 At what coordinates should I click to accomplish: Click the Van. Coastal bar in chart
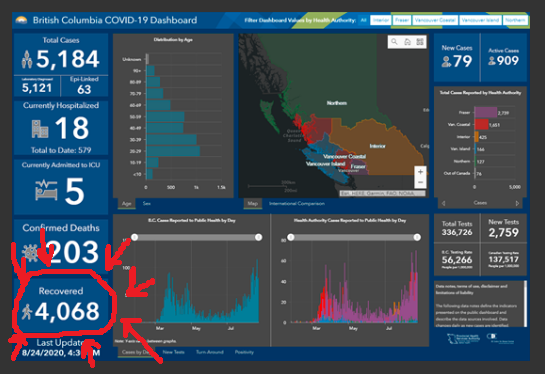481,125
